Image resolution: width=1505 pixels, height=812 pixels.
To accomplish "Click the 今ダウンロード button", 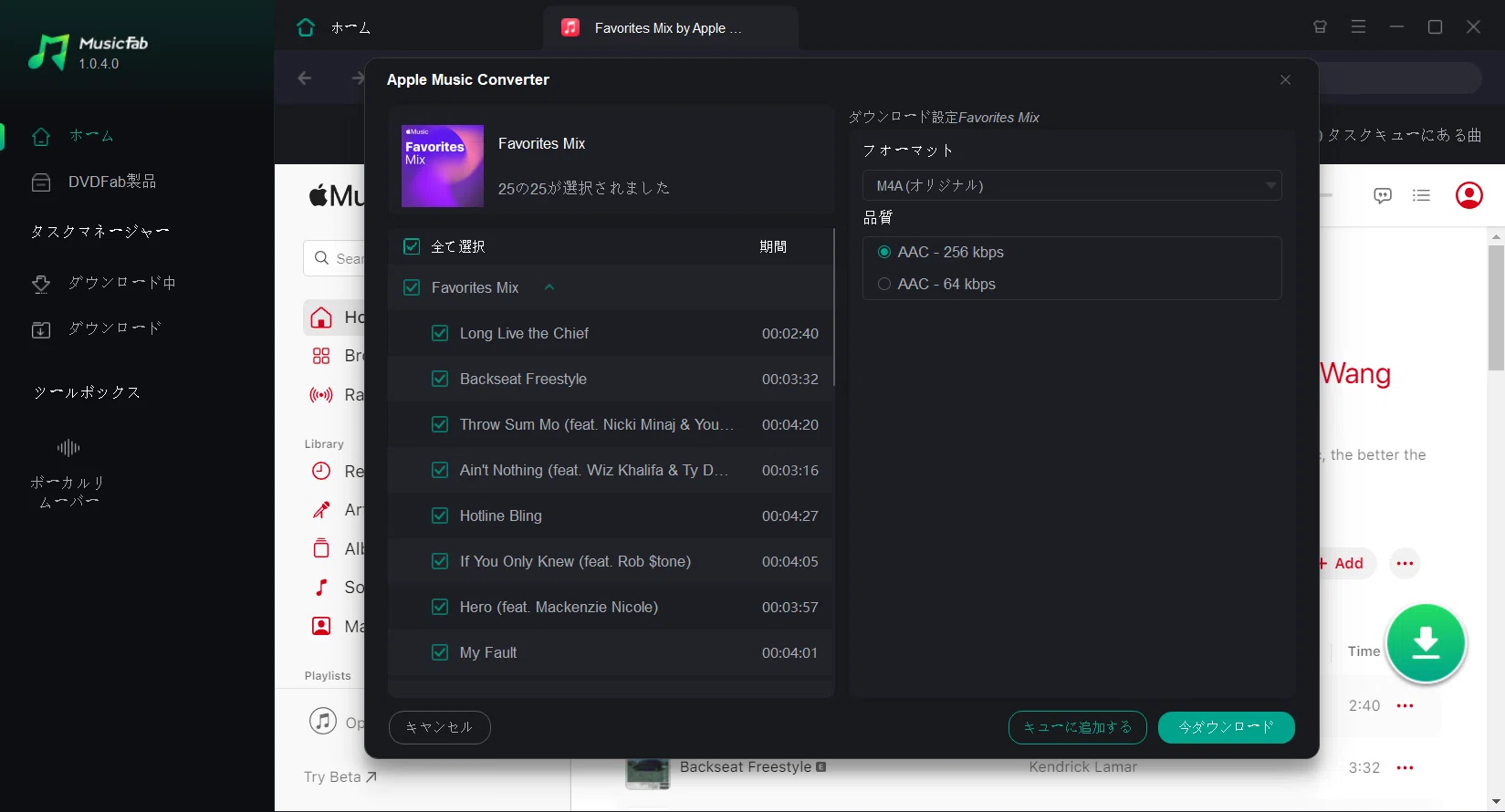I will 1226,727.
